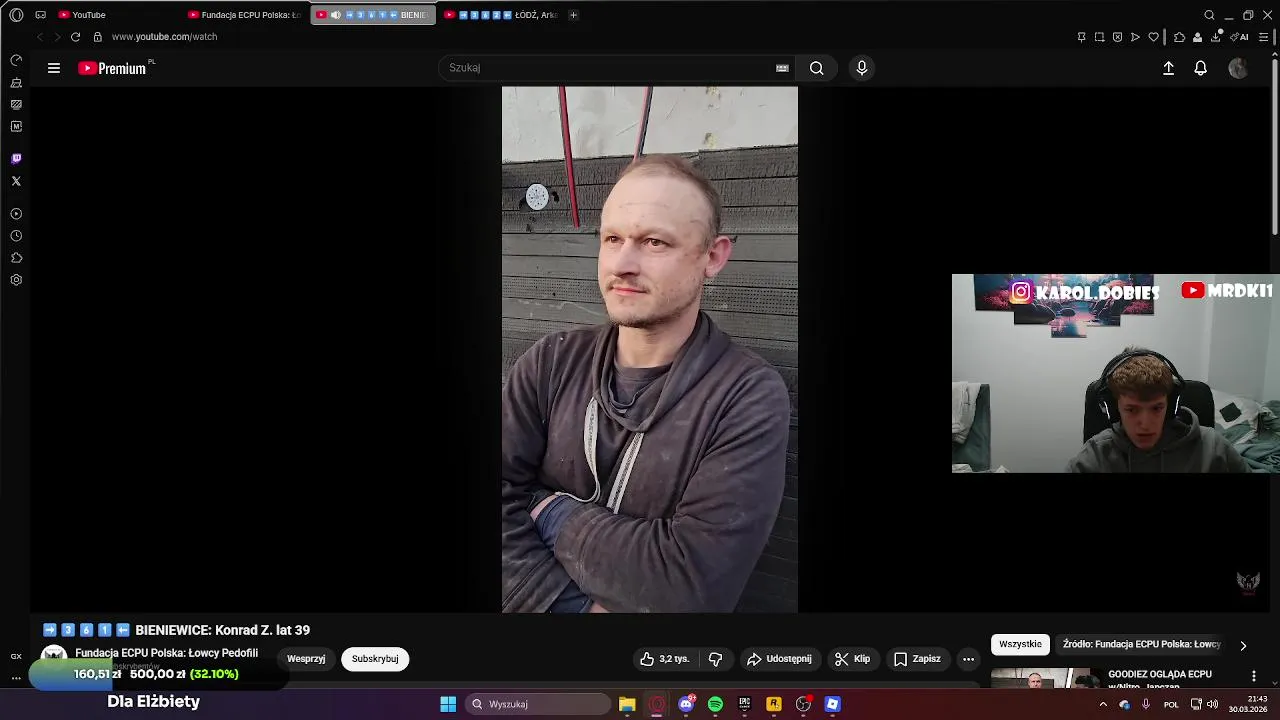Open a new browser tab

coord(573,15)
